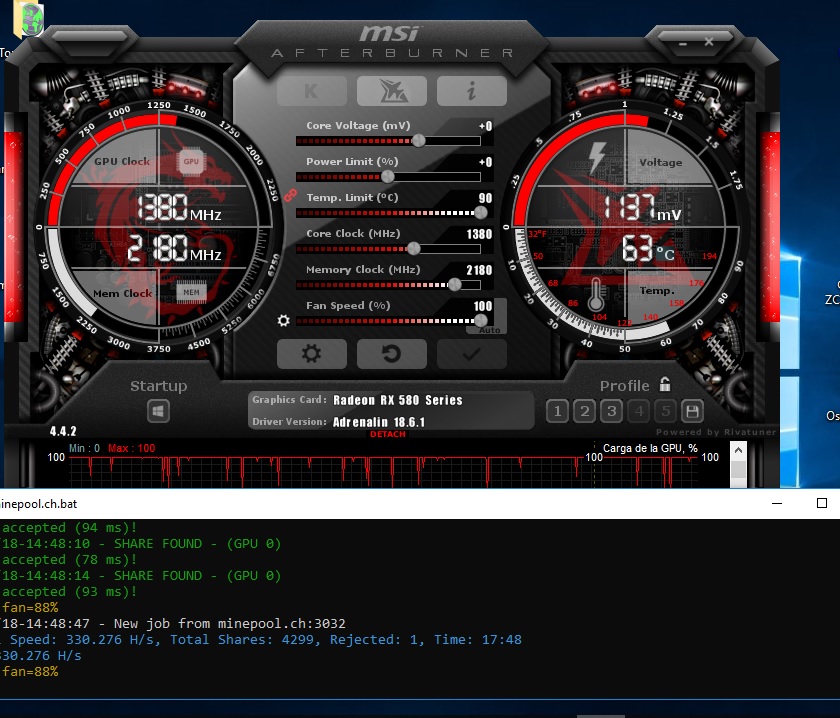Minimize the minepool.ch.bat console window
Viewport: 840px width, 718px height.
pyautogui.click(x=777, y=503)
